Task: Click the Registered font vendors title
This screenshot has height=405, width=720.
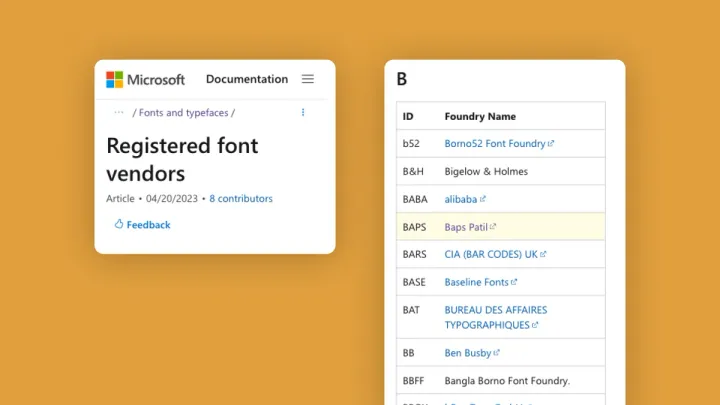Action: coord(182,159)
